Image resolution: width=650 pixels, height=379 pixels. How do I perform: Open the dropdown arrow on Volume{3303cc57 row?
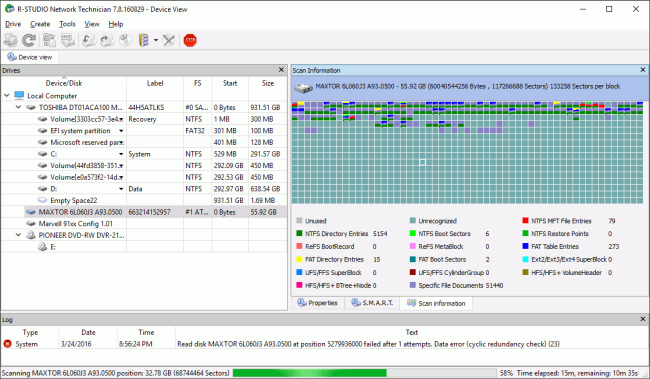point(121,119)
